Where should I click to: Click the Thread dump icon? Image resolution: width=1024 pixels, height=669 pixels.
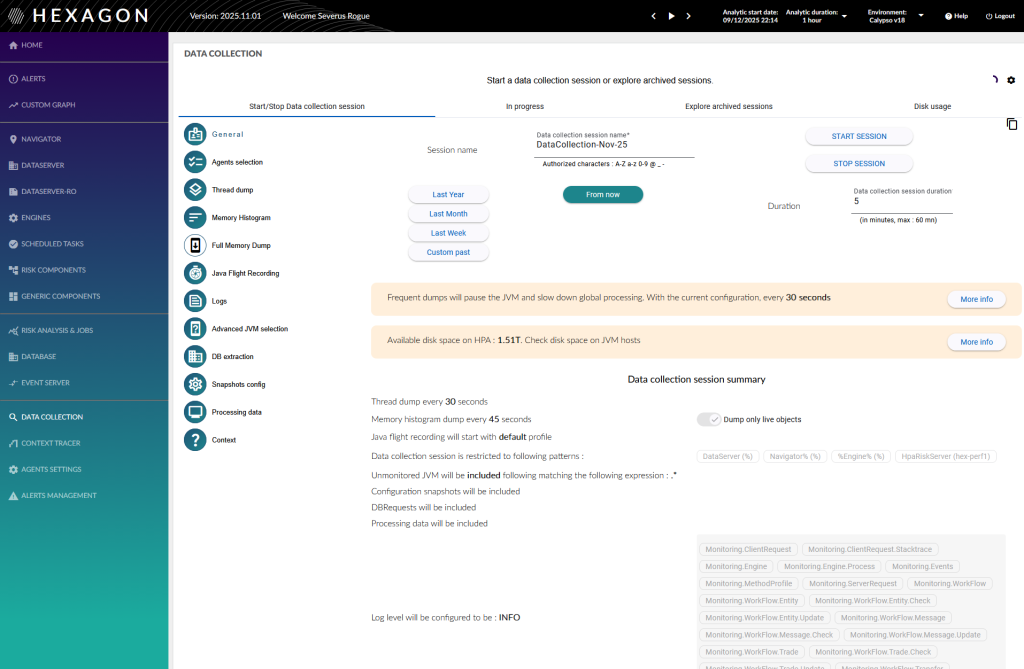pos(195,189)
